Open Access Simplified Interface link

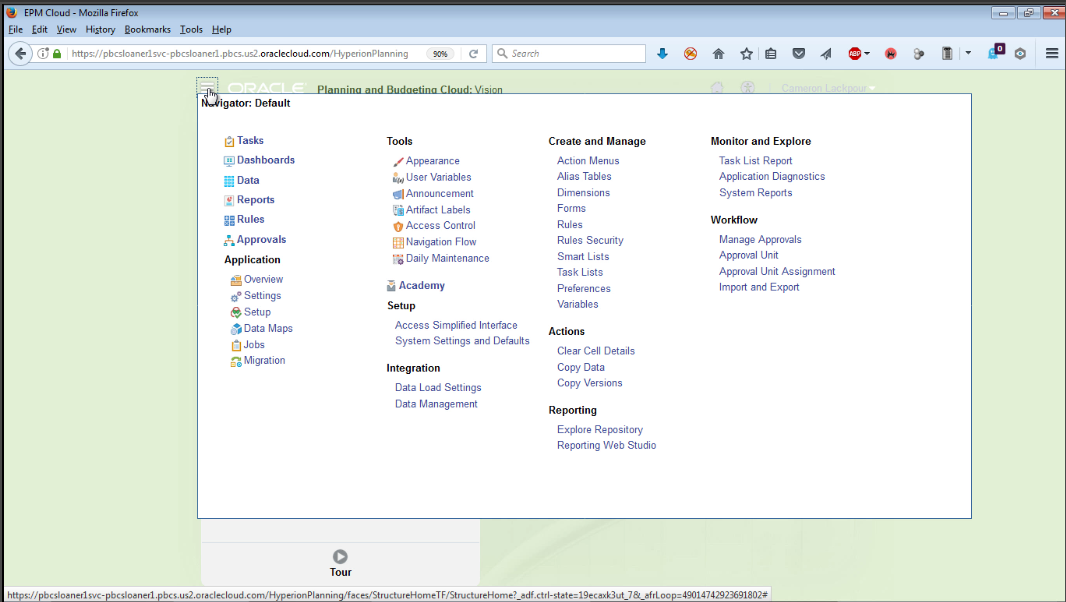coord(456,325)
